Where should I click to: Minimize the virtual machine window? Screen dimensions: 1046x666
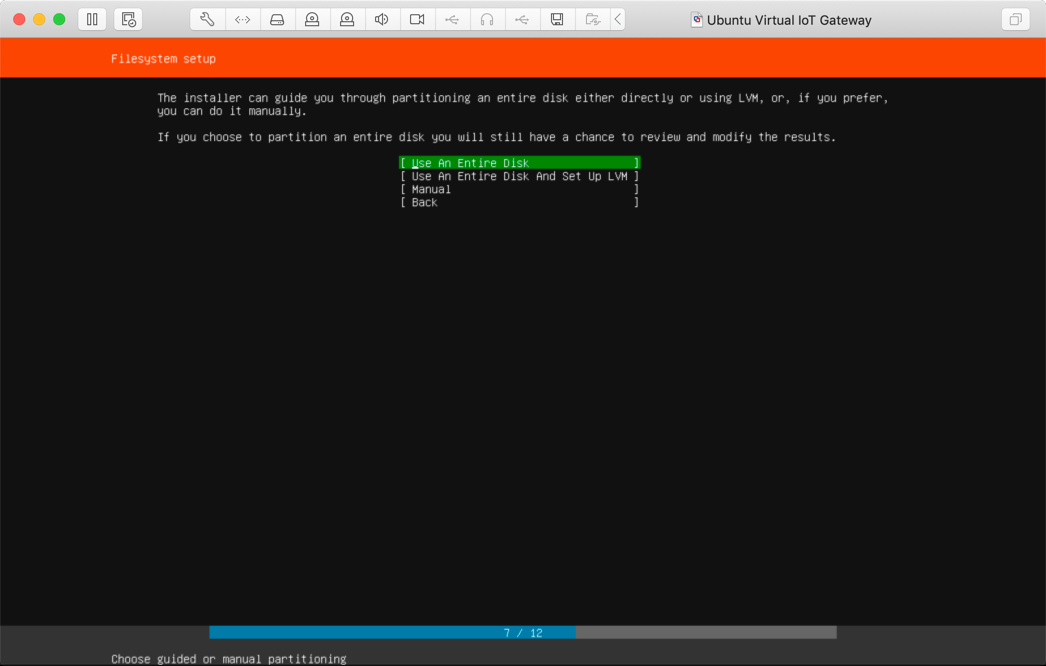point(39,19)
